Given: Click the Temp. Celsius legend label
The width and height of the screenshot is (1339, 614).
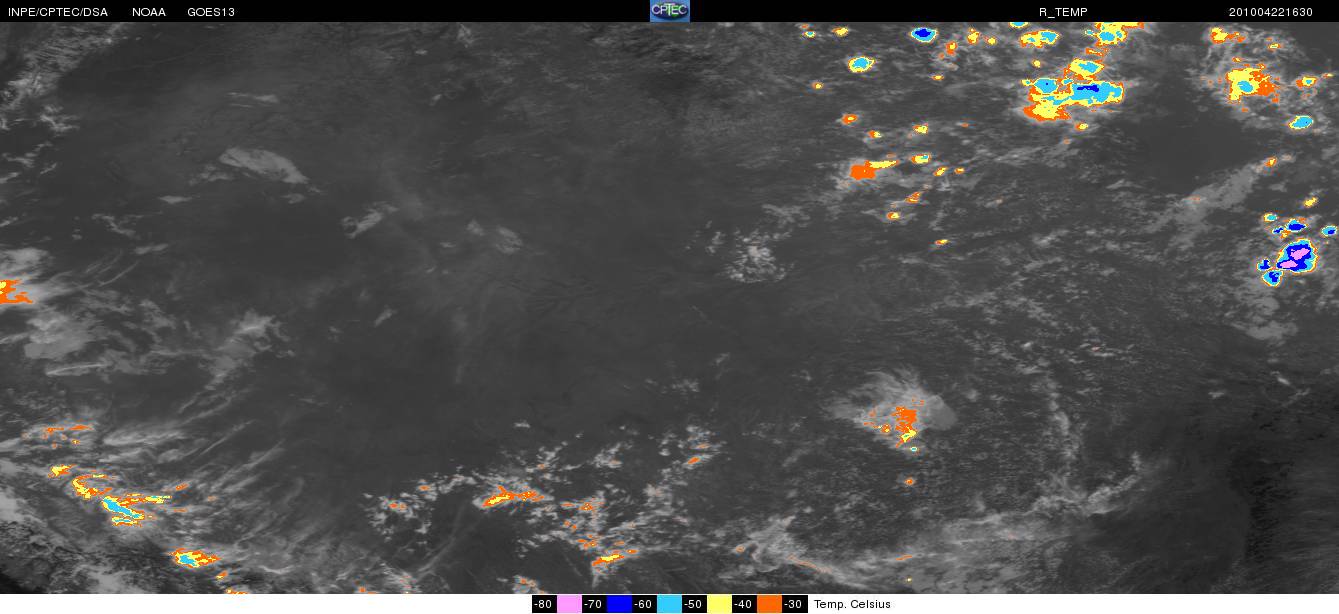Looking at the screenshot, I should pyautogui.click(x=852, y=604).
